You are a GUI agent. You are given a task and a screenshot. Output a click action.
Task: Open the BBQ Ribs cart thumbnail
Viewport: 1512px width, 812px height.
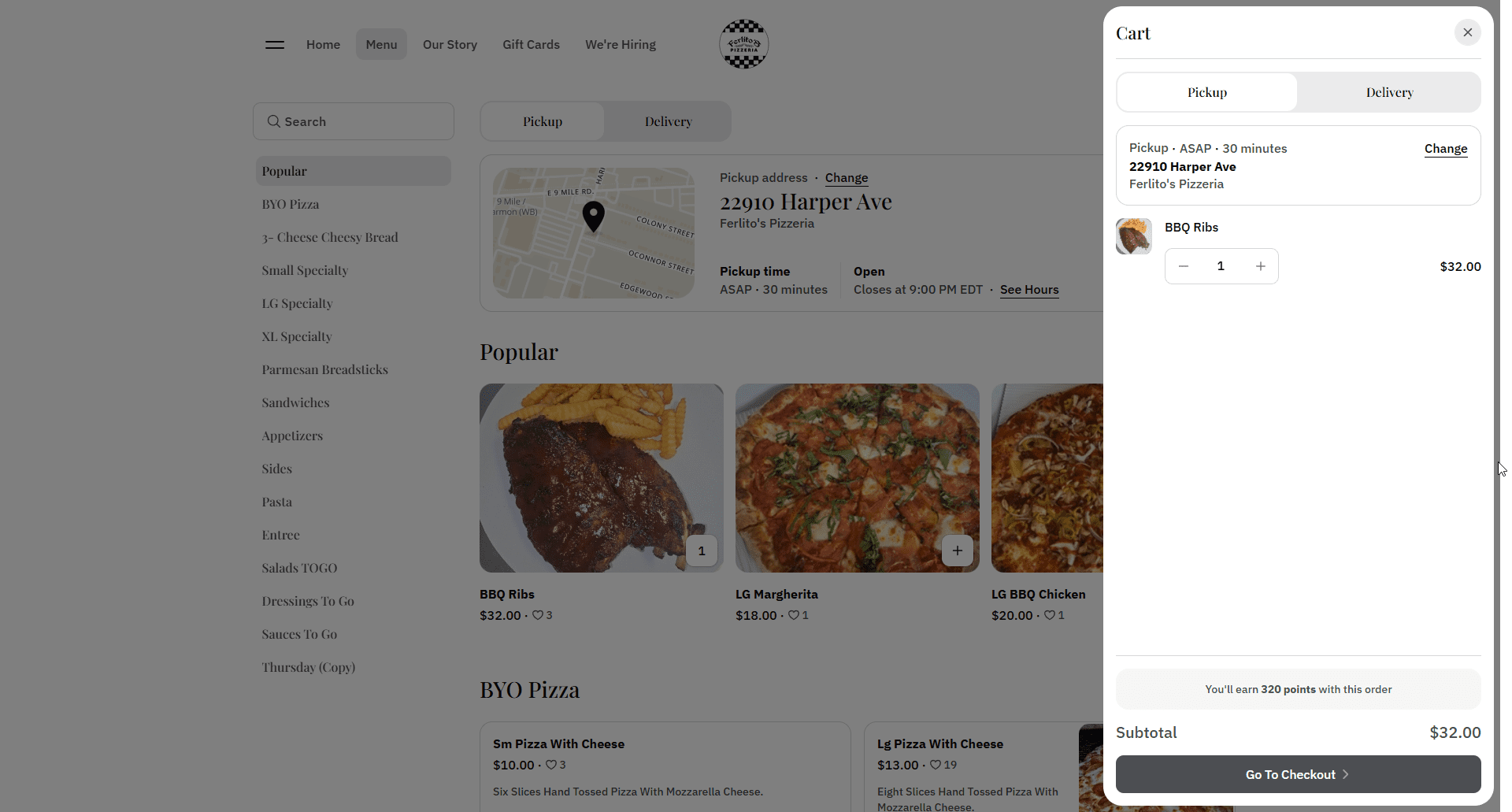click(x=1133, y=236)
